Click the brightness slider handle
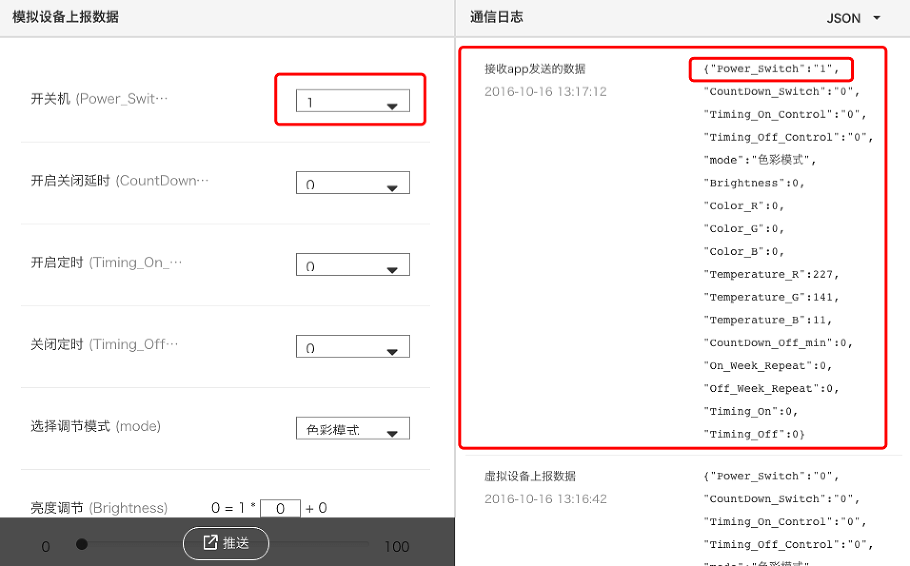910x566 pixels. [82, 544]
